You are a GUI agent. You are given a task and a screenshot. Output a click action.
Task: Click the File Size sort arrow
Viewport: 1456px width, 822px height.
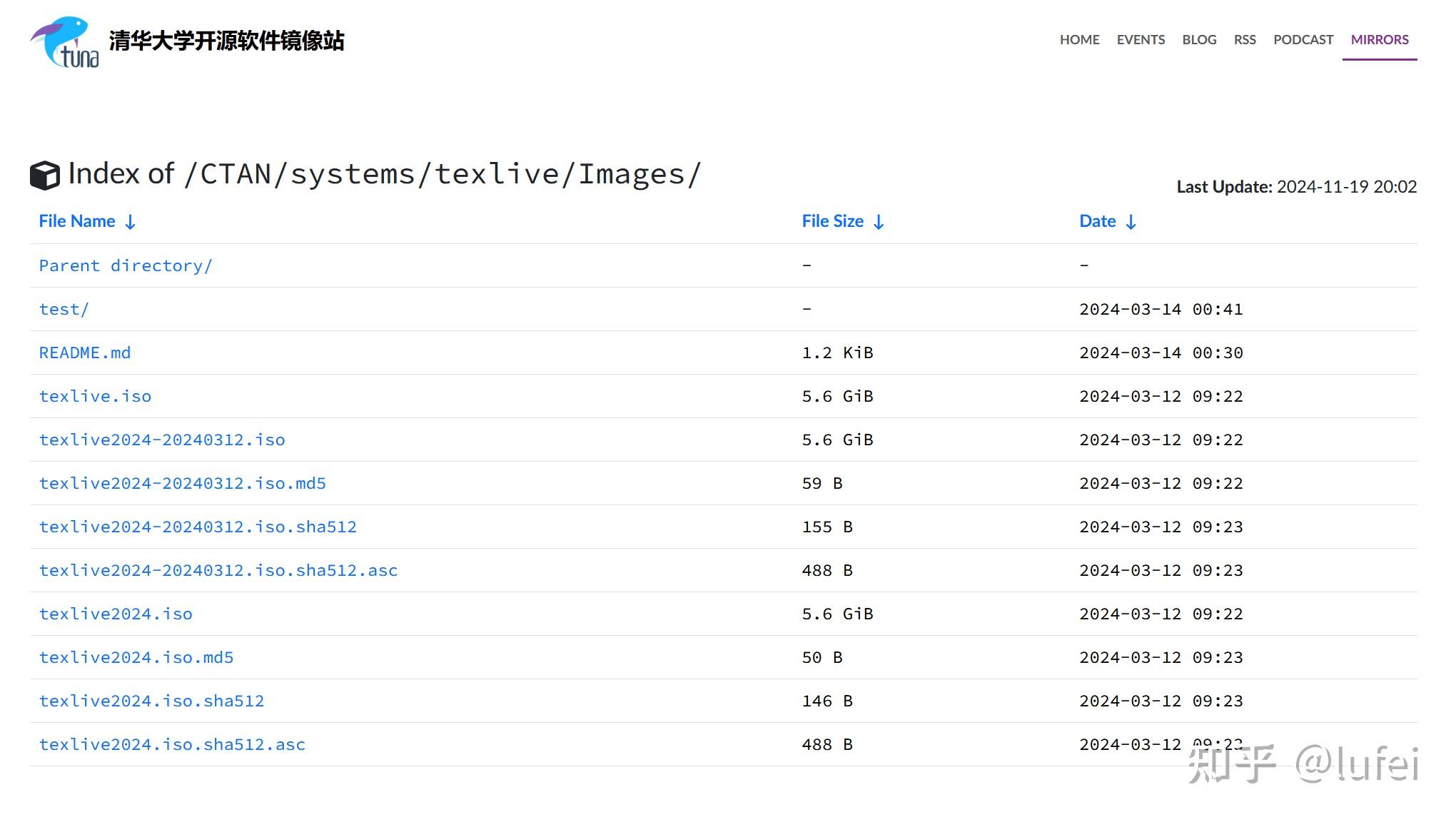(879, 222)
